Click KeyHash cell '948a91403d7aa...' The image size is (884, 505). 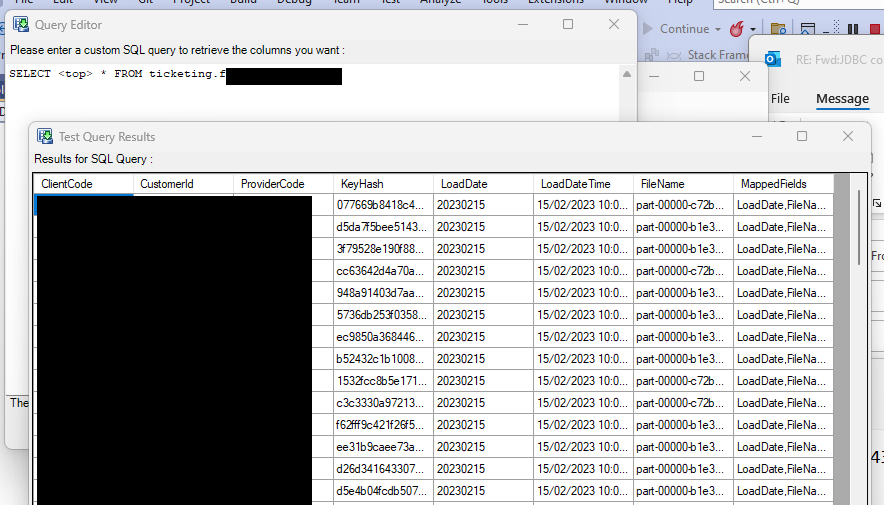click(x=383, y=293)
